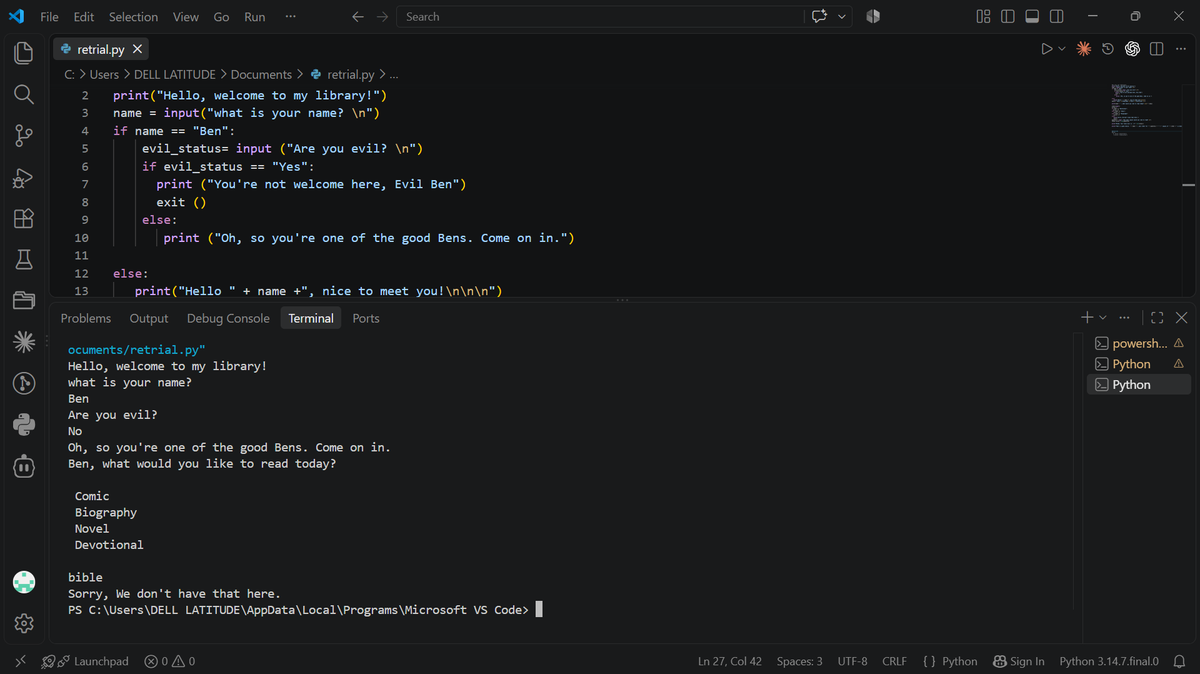Screen dimensions: 1200x674
Task: Open the Extensions view
Action: [24, 218]
